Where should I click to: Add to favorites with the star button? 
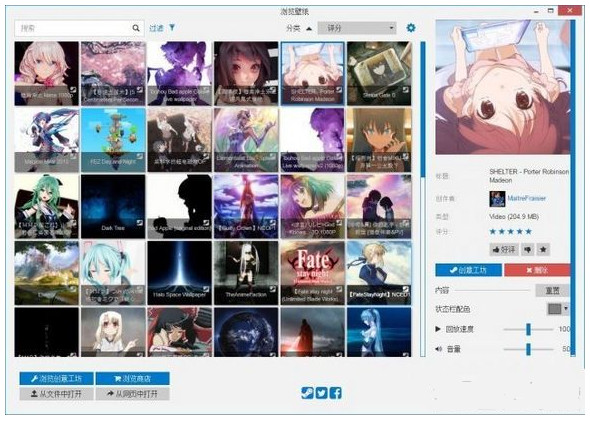pyautogui.click(x=543, y=249)
